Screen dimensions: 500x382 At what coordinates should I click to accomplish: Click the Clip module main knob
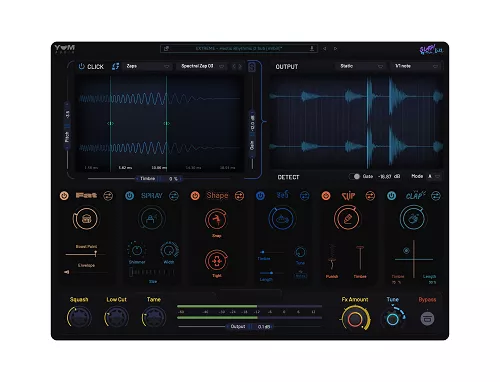point(347,218)
